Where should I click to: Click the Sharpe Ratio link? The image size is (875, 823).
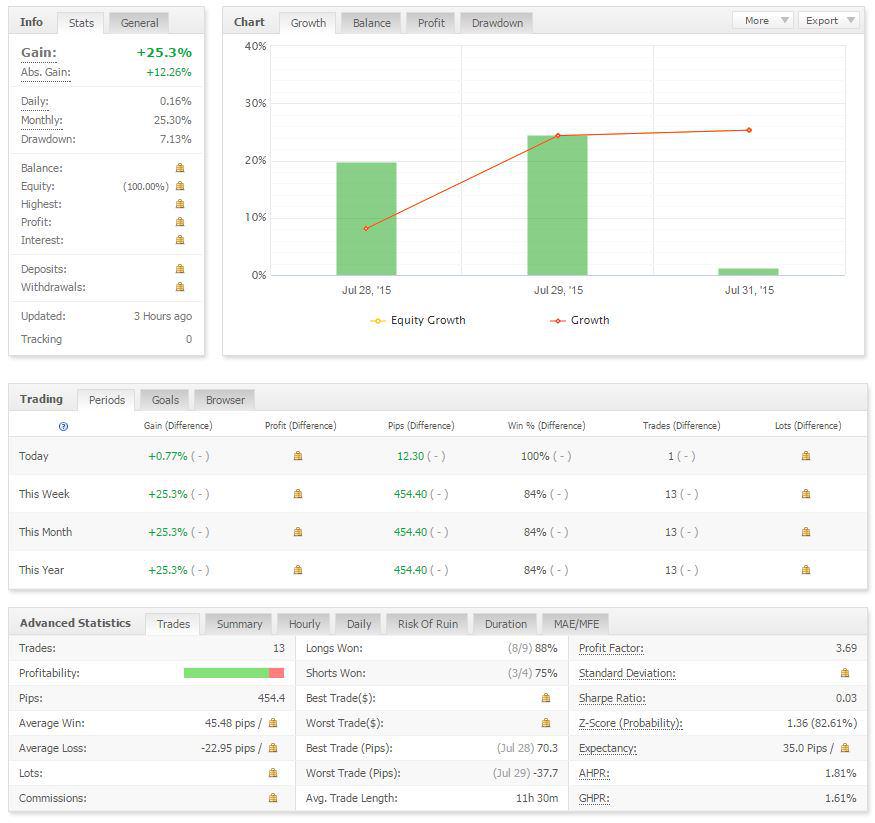coord(612,698)
